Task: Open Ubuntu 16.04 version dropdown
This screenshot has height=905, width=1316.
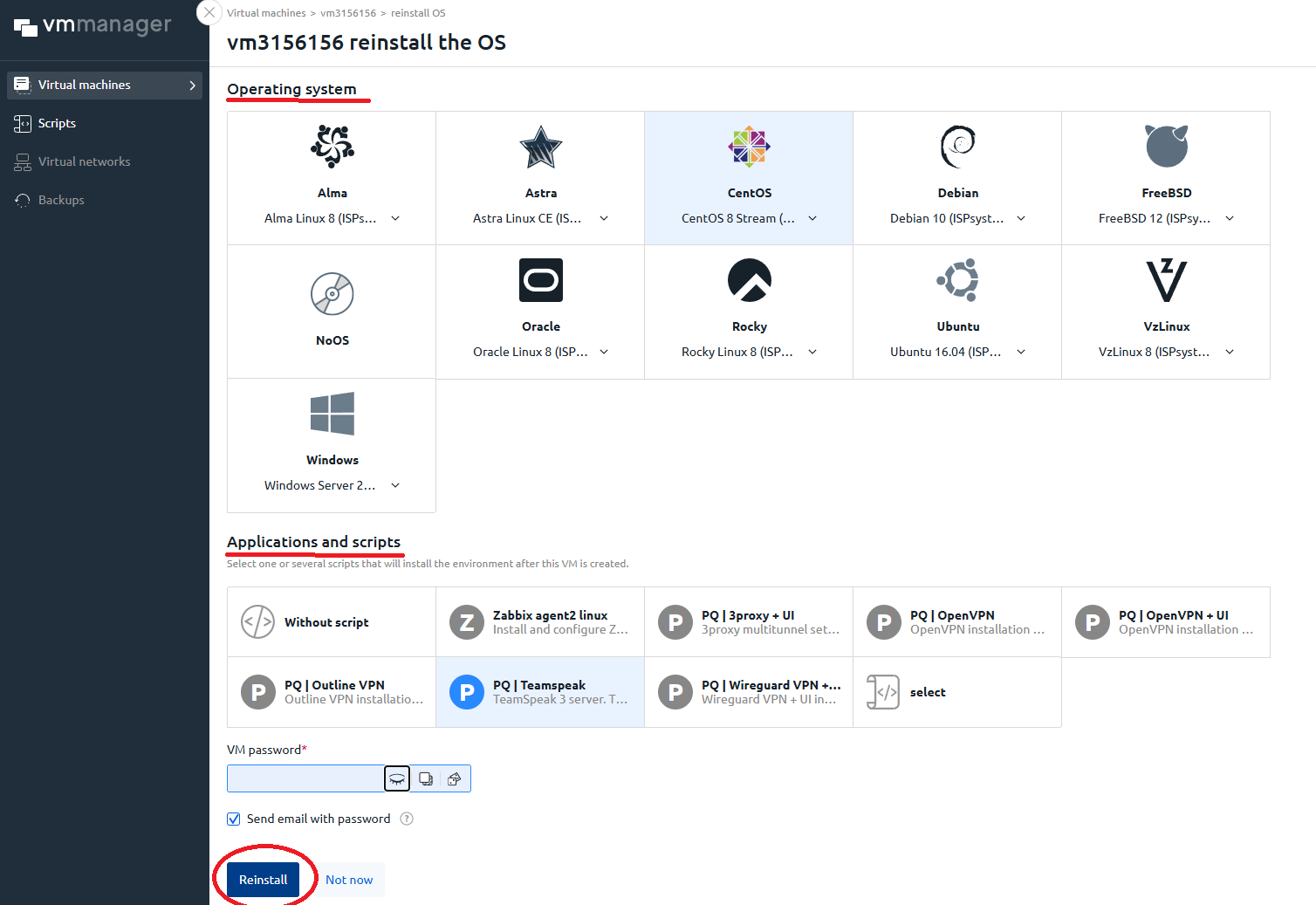Action: pyautogui.click(x=1021, y=352)
